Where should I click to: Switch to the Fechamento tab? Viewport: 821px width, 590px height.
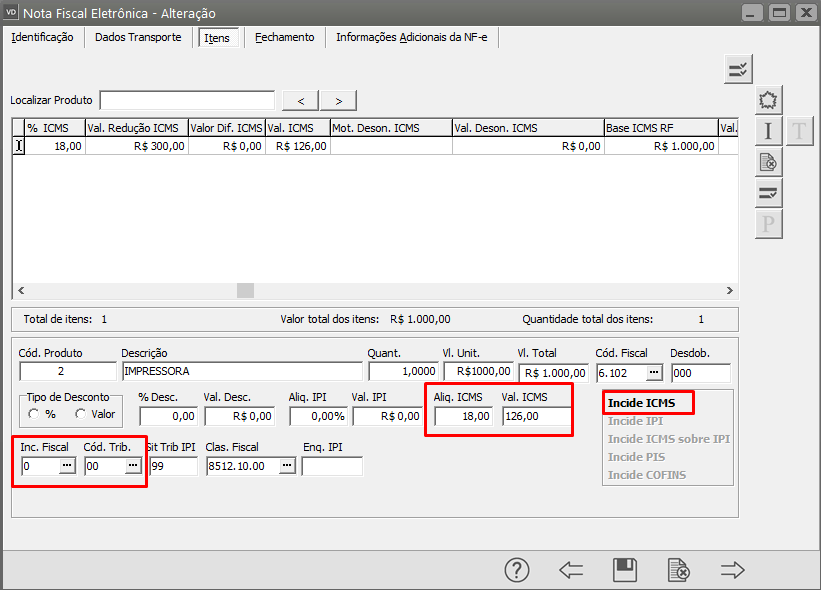pyautogui.click(x=284, y=38)
